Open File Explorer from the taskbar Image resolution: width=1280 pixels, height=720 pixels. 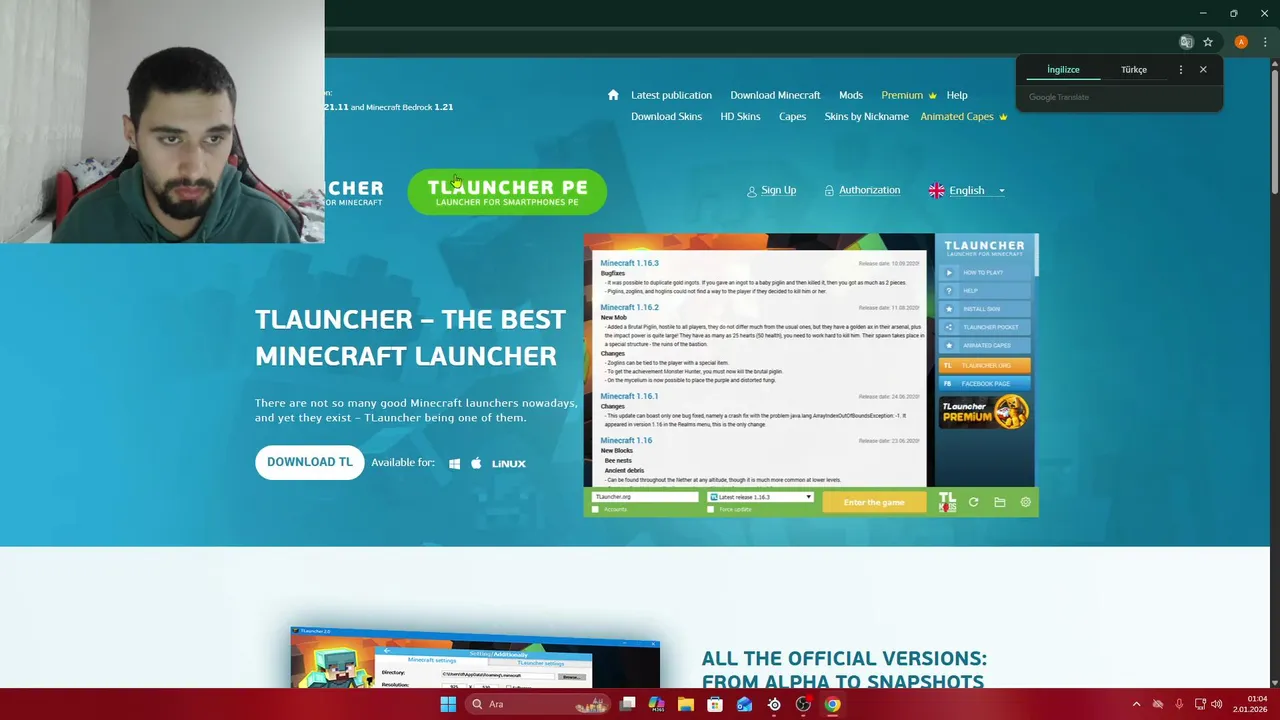click(686, 704)
